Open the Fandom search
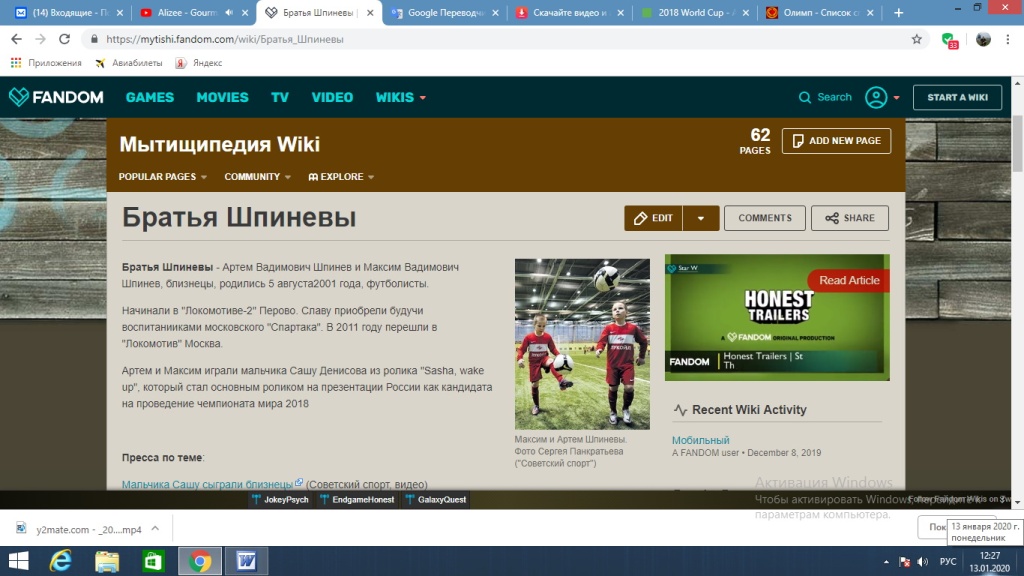This screenshot has width=1024, height=576. point(825,97)
